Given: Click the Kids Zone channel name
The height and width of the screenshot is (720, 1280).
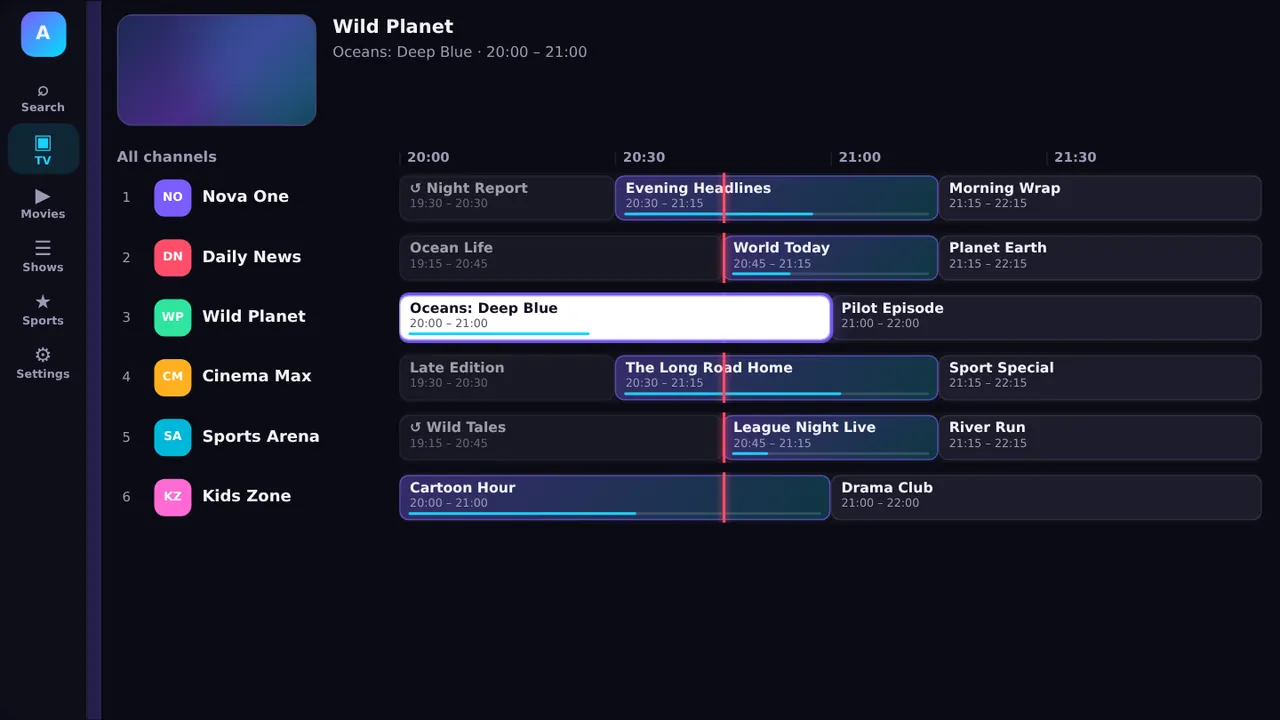Looking at the screenshot, I should pos(246,497).
